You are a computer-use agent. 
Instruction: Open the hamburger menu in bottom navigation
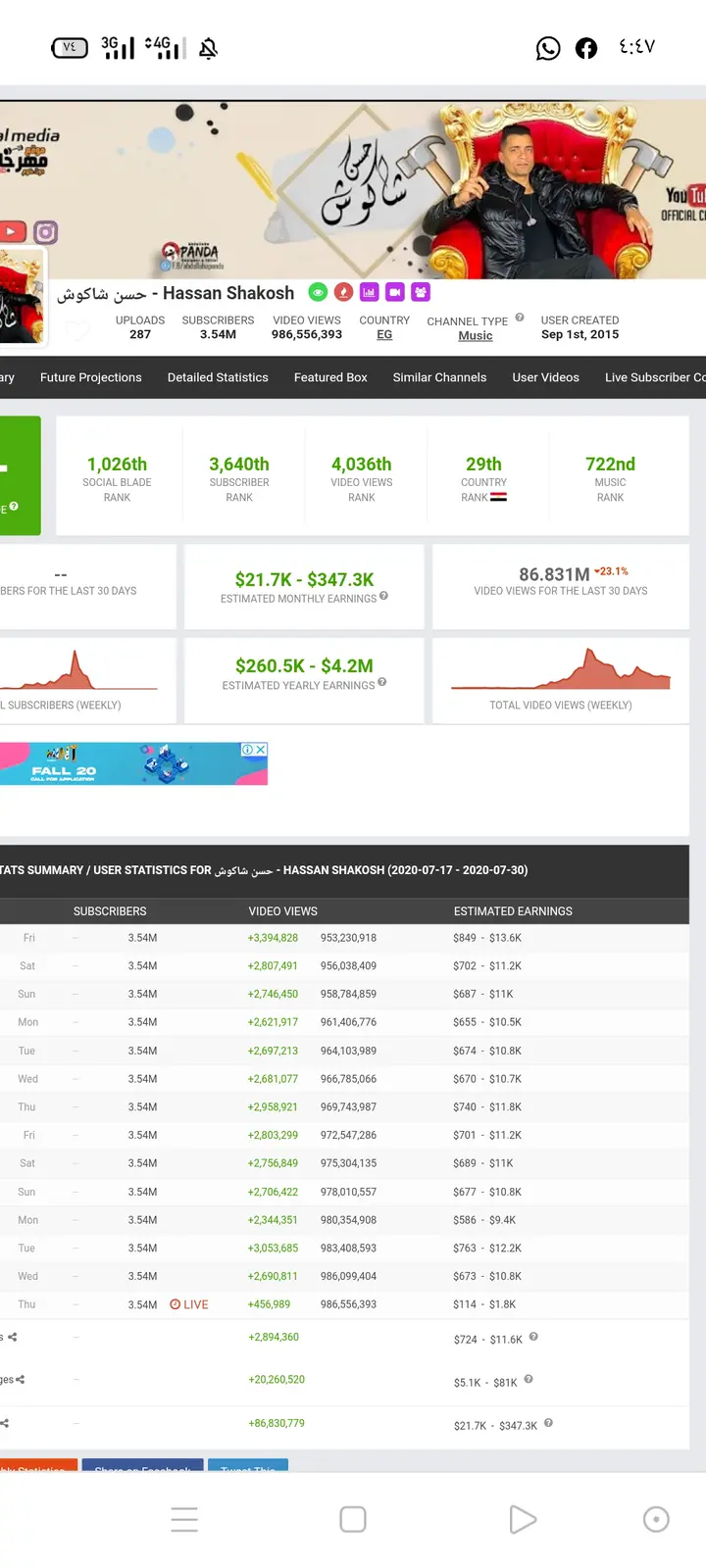[x=184, y=1519]
